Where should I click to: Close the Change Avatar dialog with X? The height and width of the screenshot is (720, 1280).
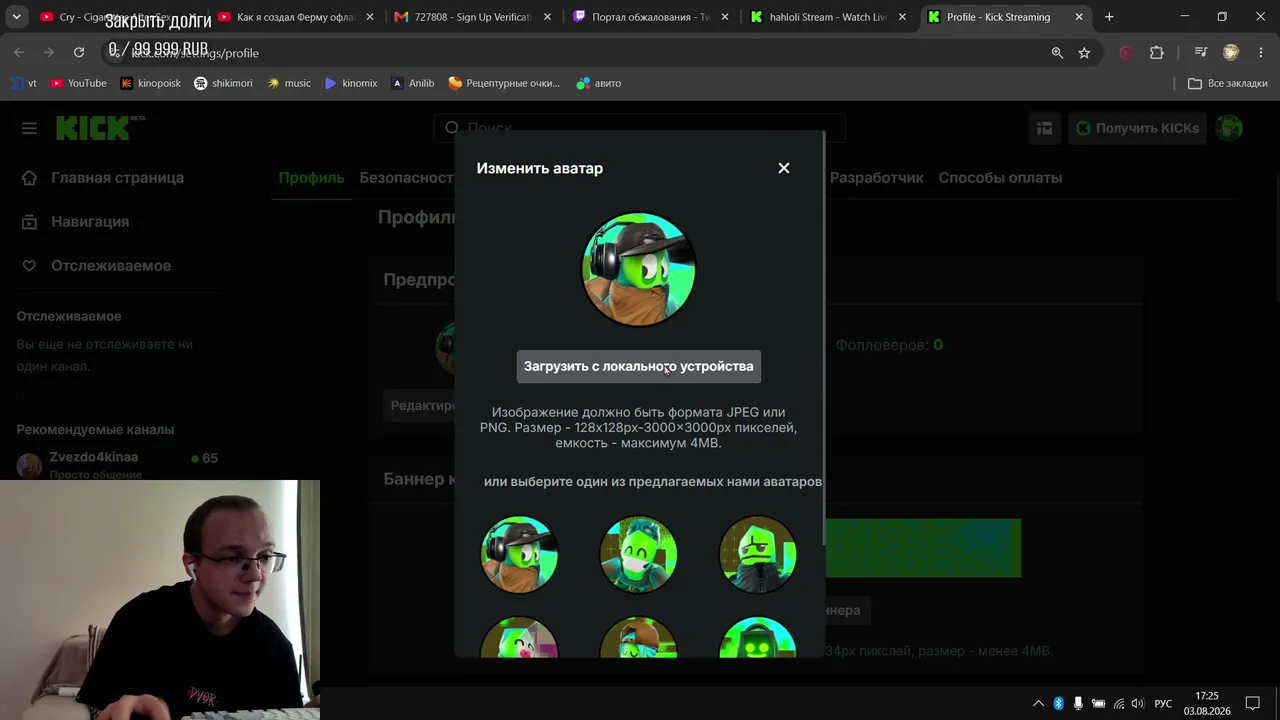point(784,168)
